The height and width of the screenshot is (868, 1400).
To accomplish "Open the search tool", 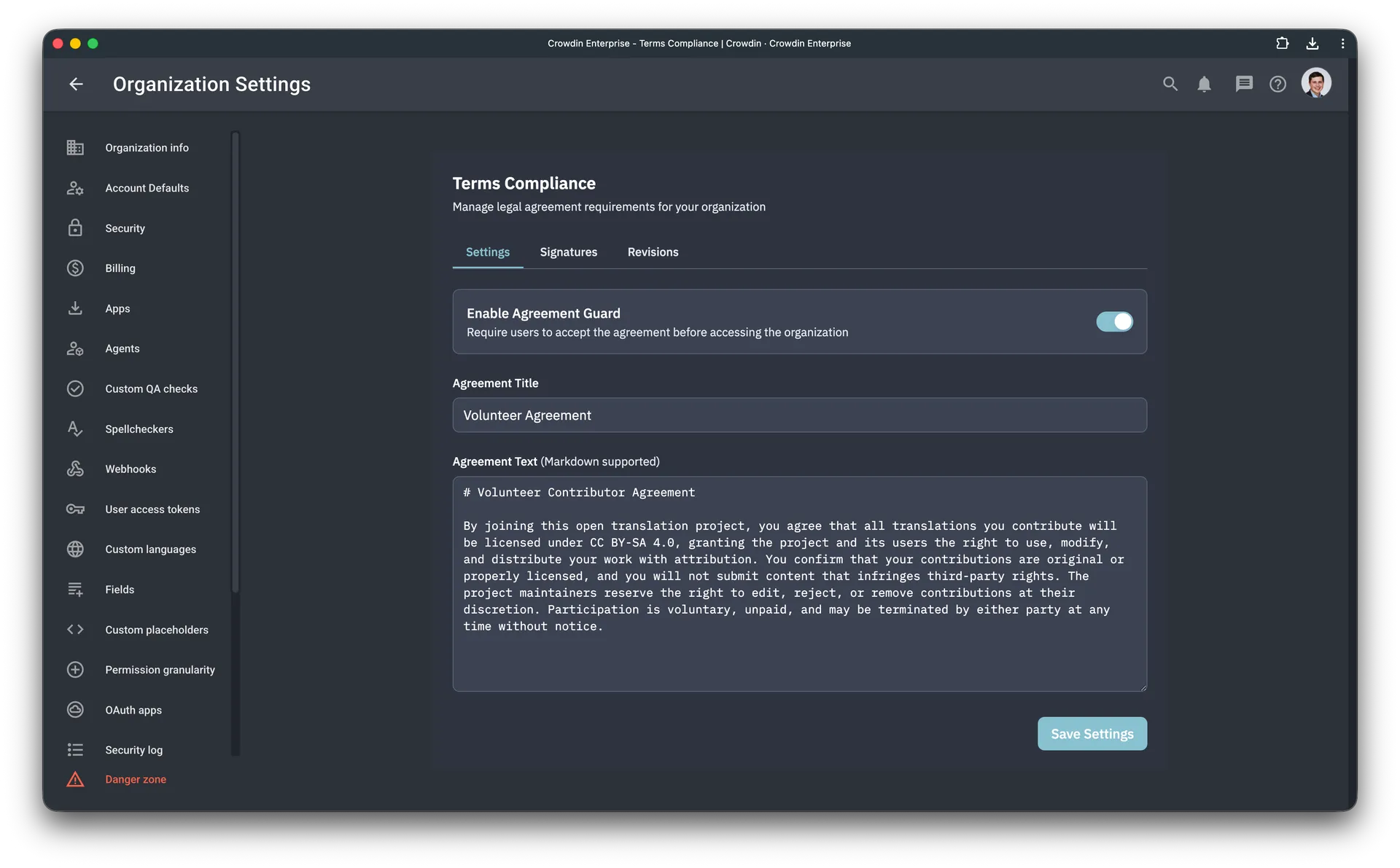I will tap(1170, 84).
